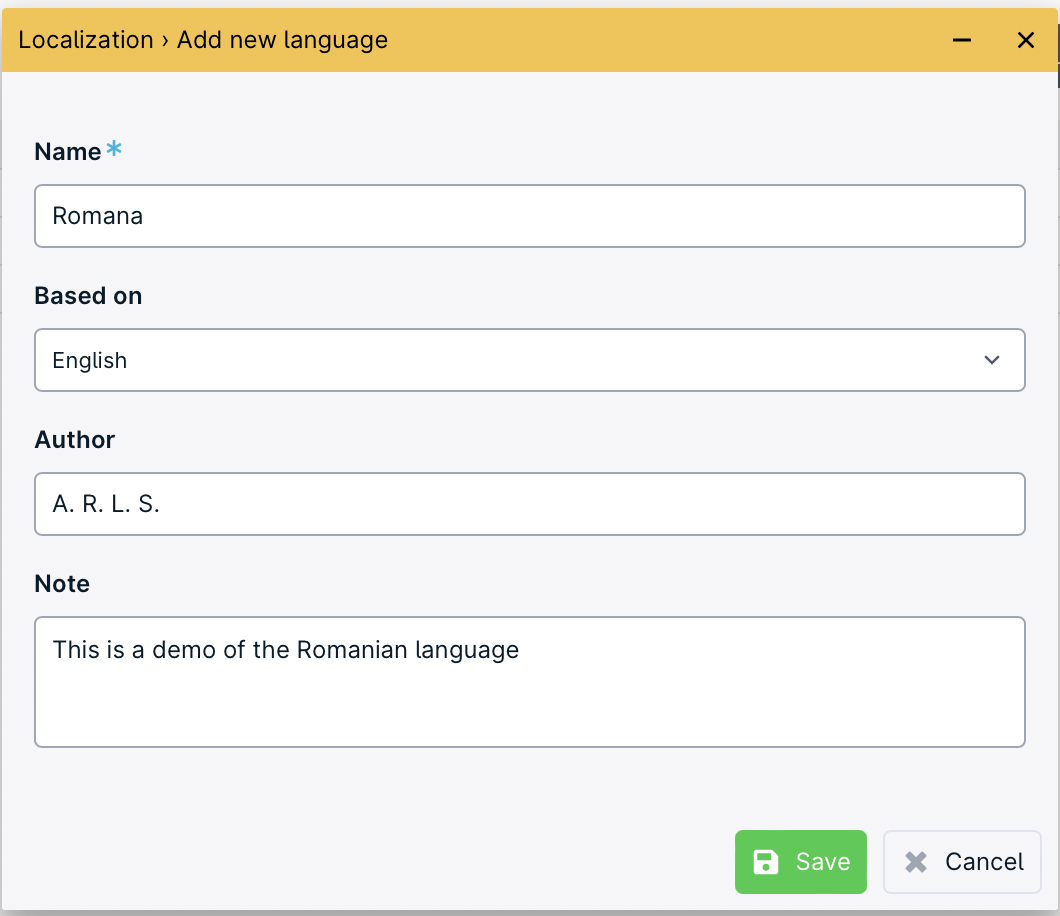
Task: Minimize the Add new language dialog
Action: (961, 40)
